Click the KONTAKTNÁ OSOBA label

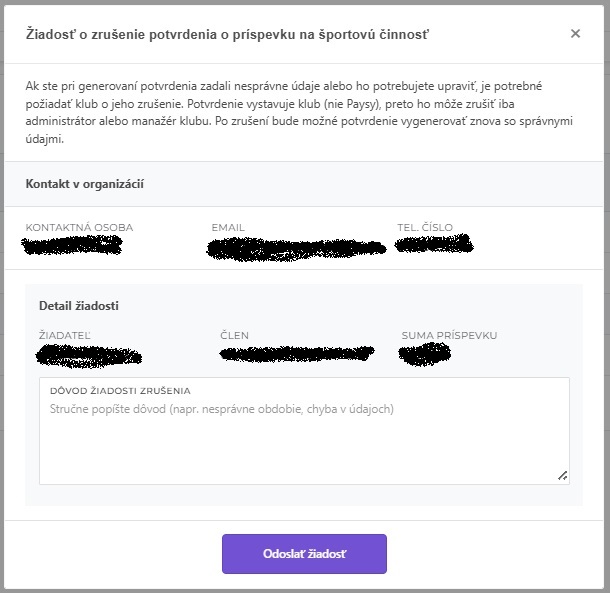79,227
